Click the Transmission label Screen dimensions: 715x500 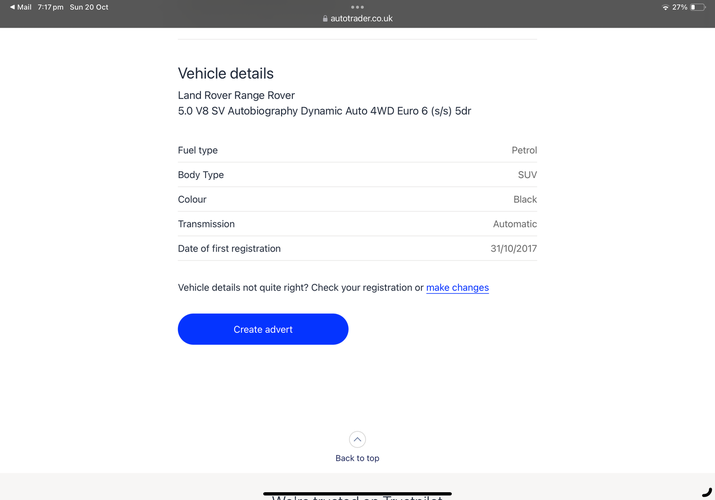(x=206, y=224)
